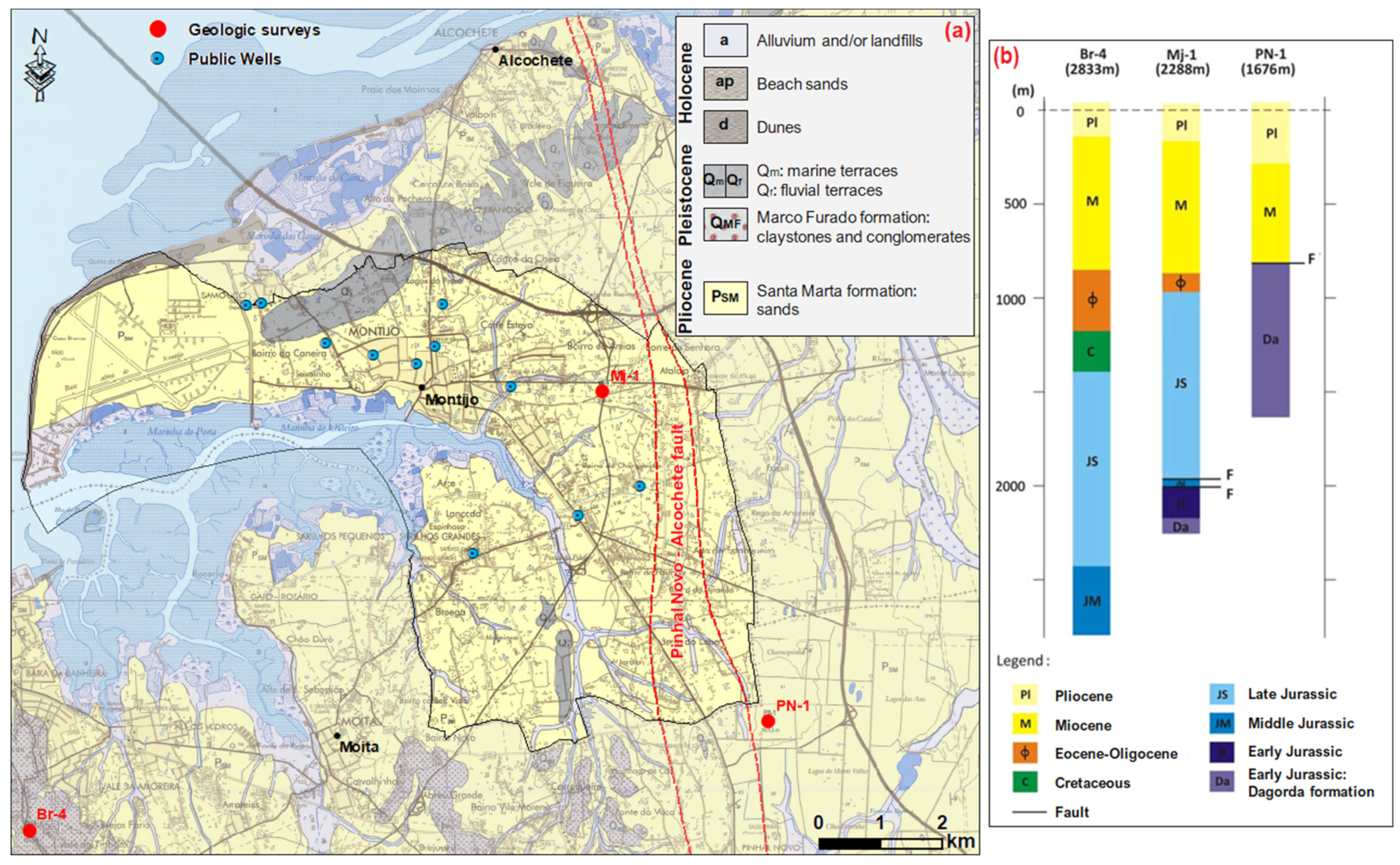Click the red PN-1 survey marker
Screen dimensions: 1400x865
768,721
